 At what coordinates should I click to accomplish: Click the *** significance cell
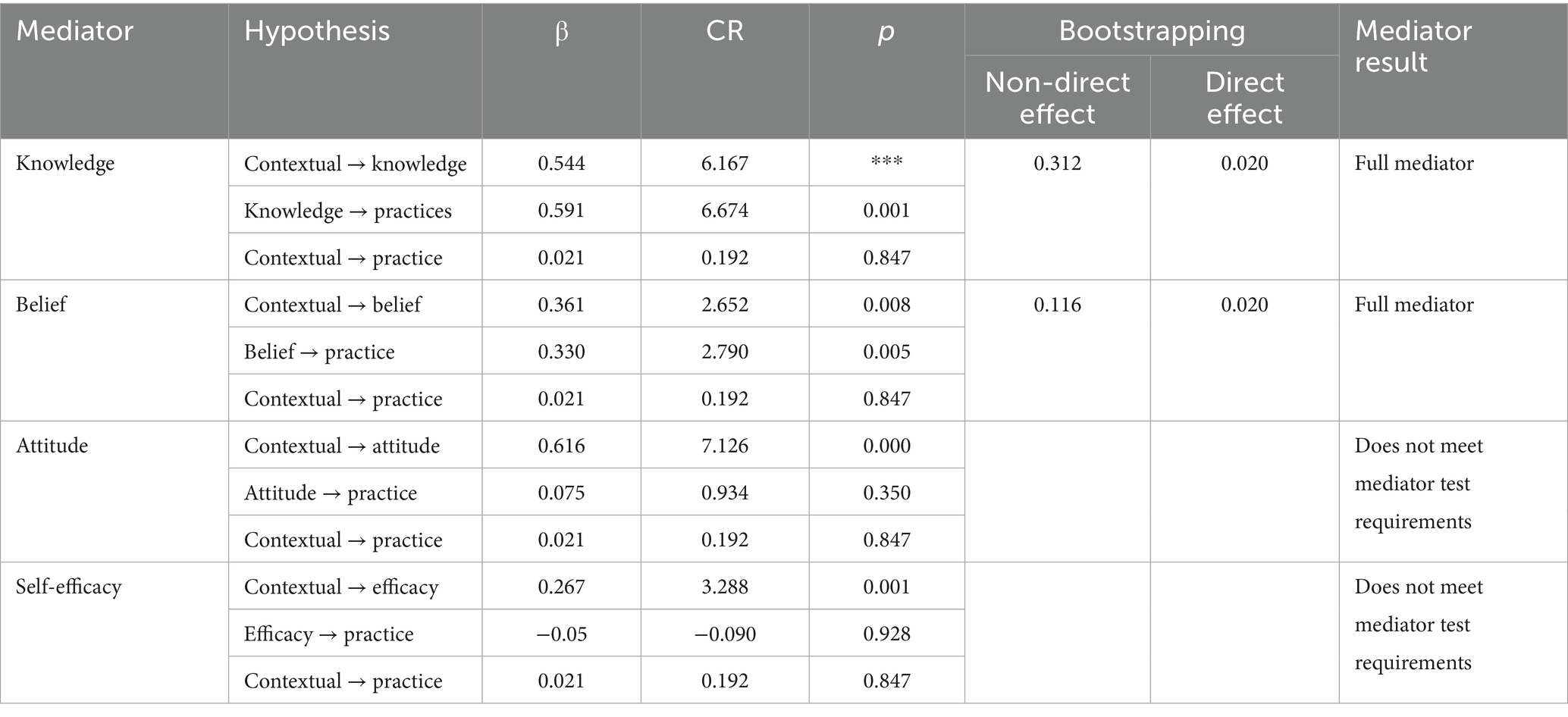click(886, 164)
